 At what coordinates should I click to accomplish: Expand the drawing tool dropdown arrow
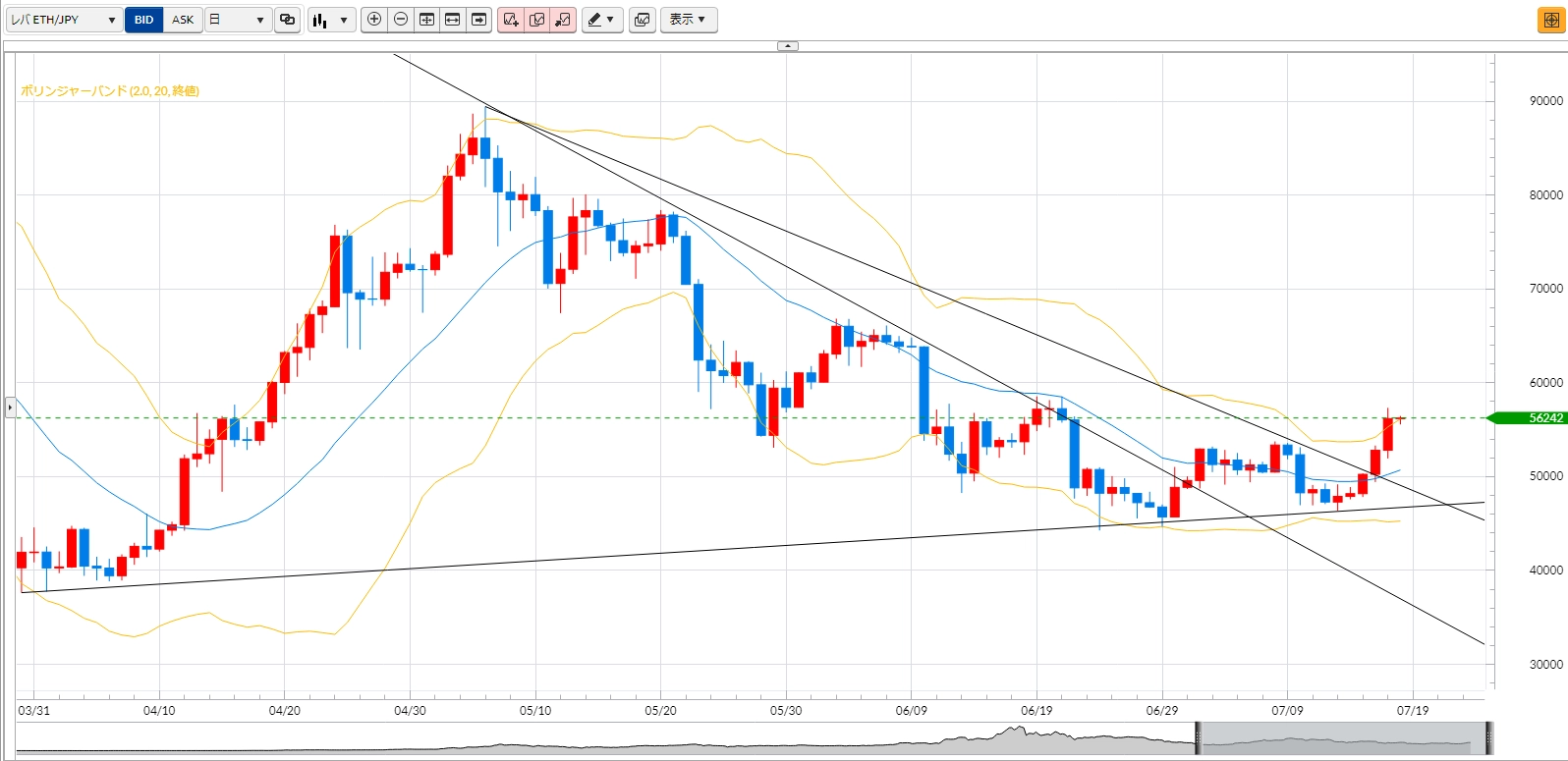[x=611, y=20]
